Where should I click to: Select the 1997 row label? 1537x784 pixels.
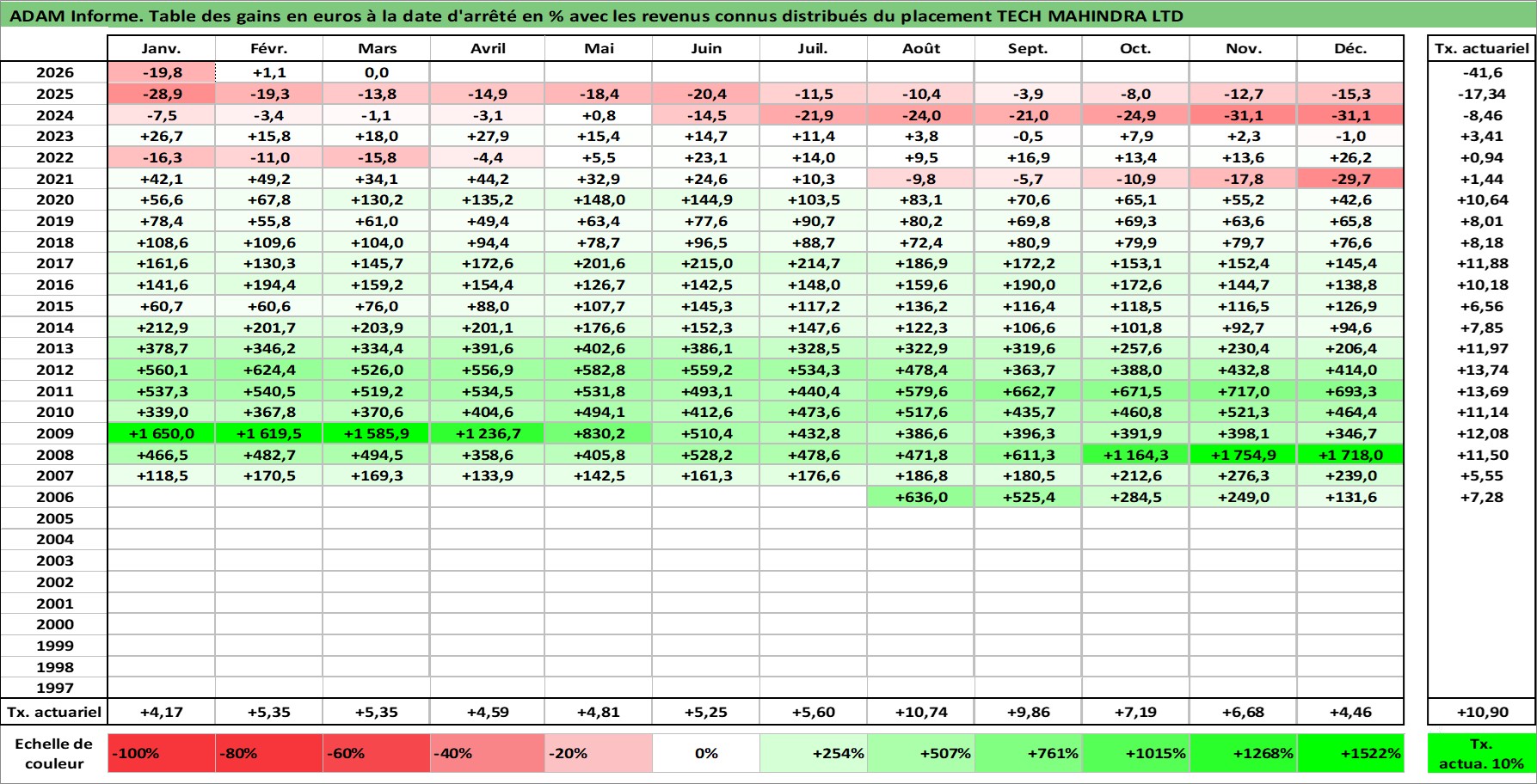54,688
